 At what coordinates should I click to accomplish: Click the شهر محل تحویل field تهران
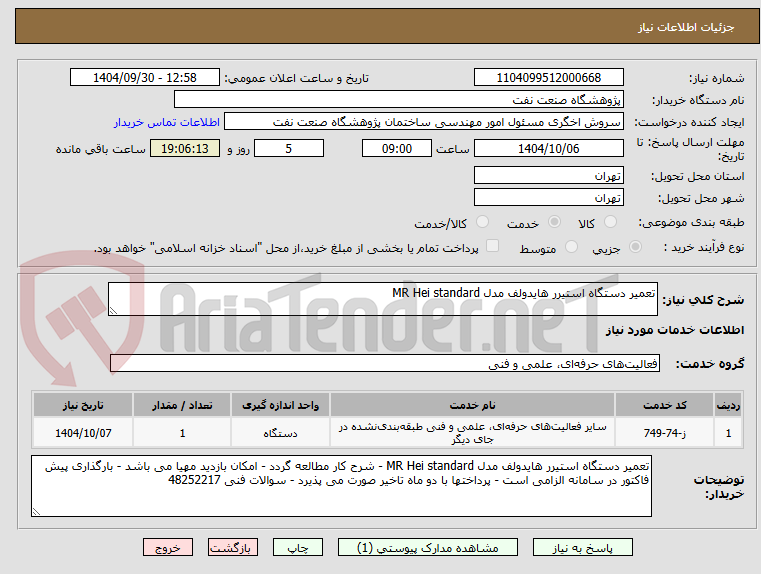pos(548,197)
